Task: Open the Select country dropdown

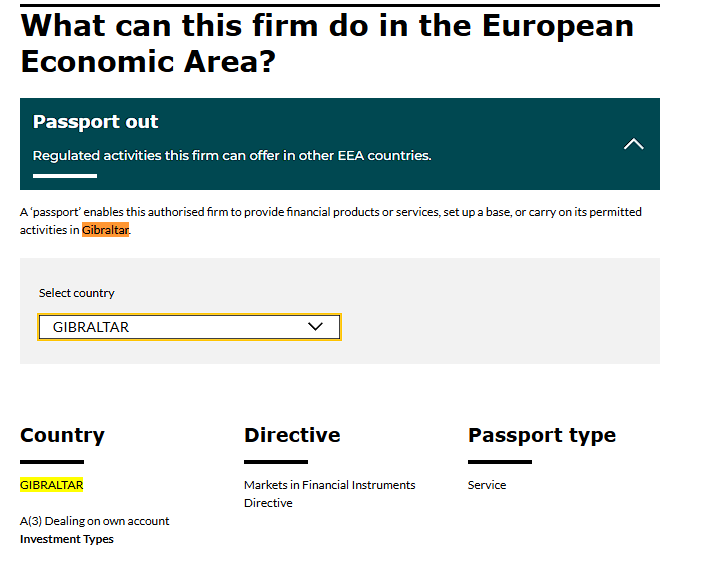Action: pyautogui.click(x=189, y=327)
